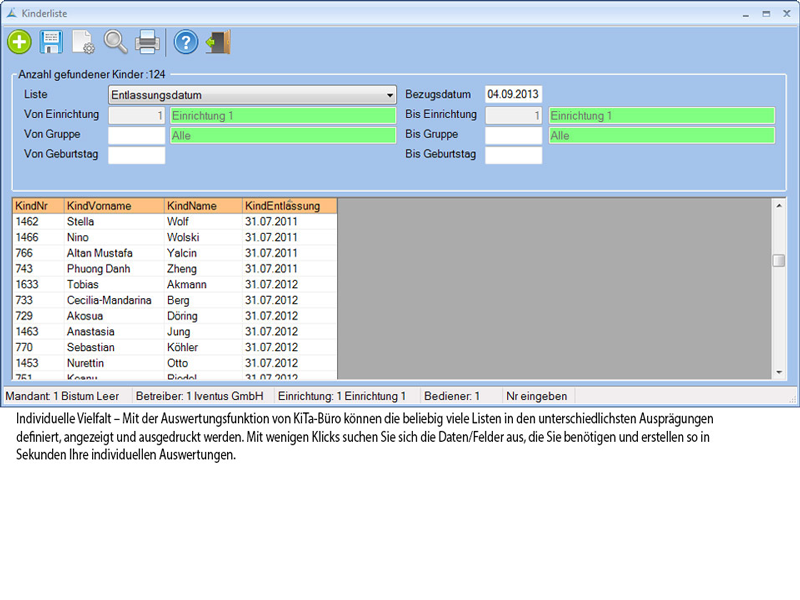Open help via question mark icon
Screen dimensions: 800x600
[186, 42]
